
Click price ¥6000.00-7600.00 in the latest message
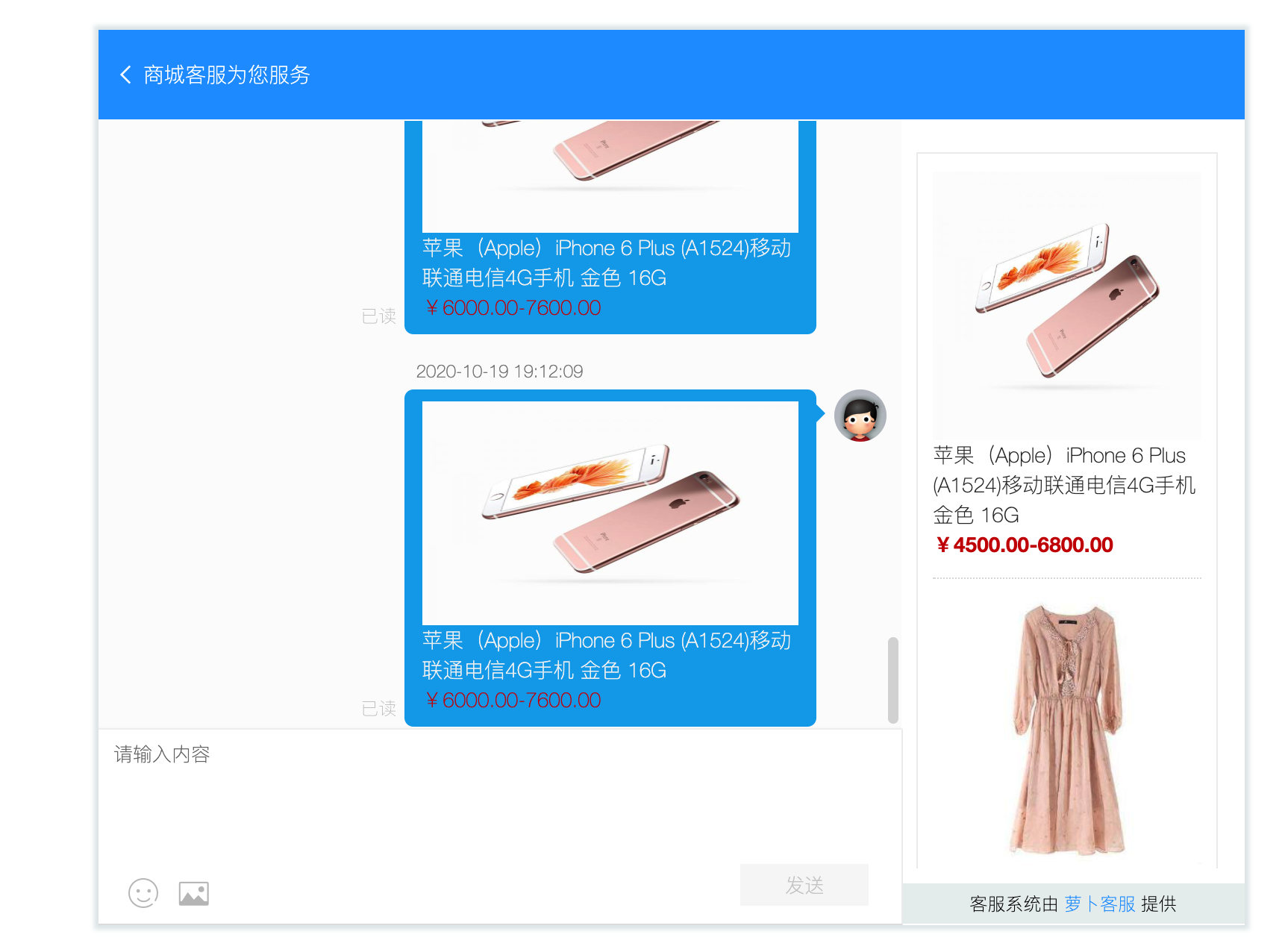coord(513,701)
